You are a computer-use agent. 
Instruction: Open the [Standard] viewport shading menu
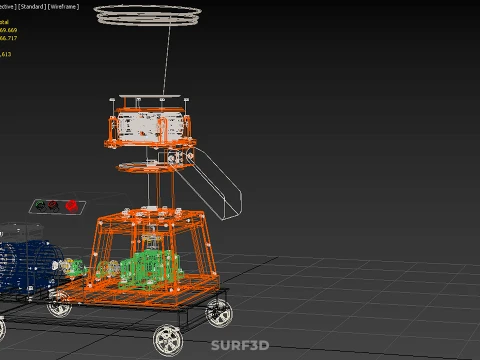coord(32,7)
